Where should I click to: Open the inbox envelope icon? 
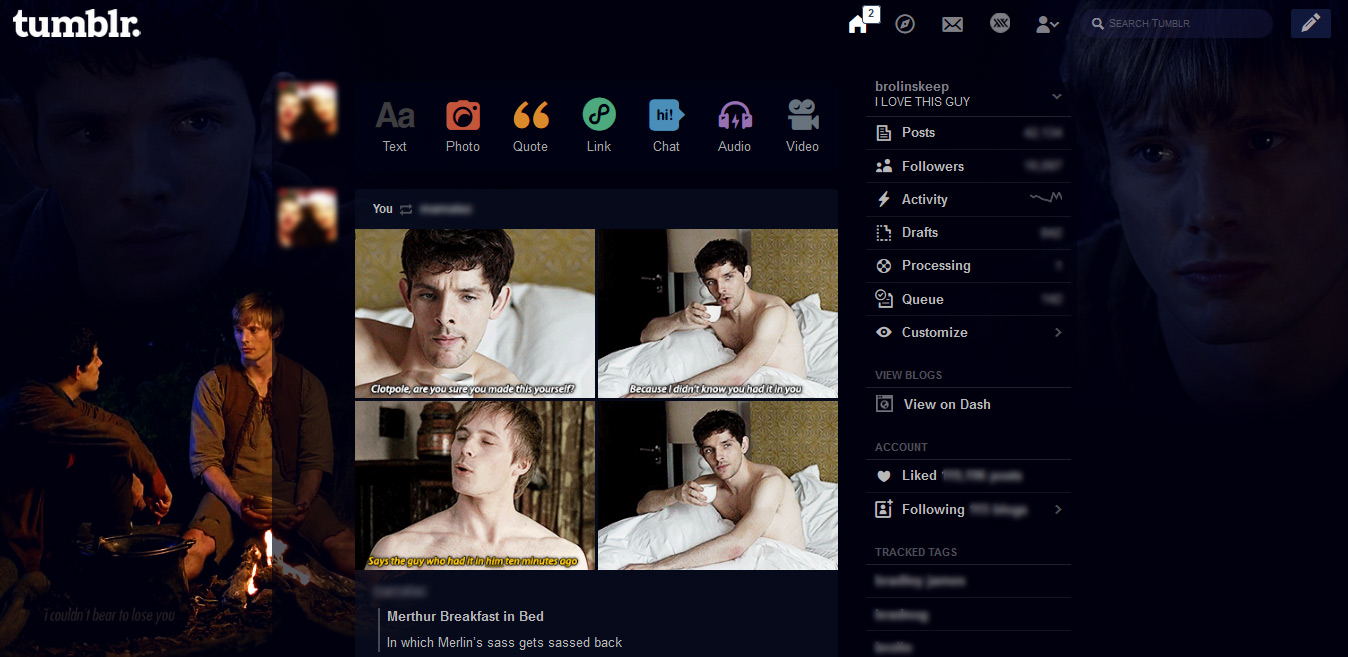point(952,24)
